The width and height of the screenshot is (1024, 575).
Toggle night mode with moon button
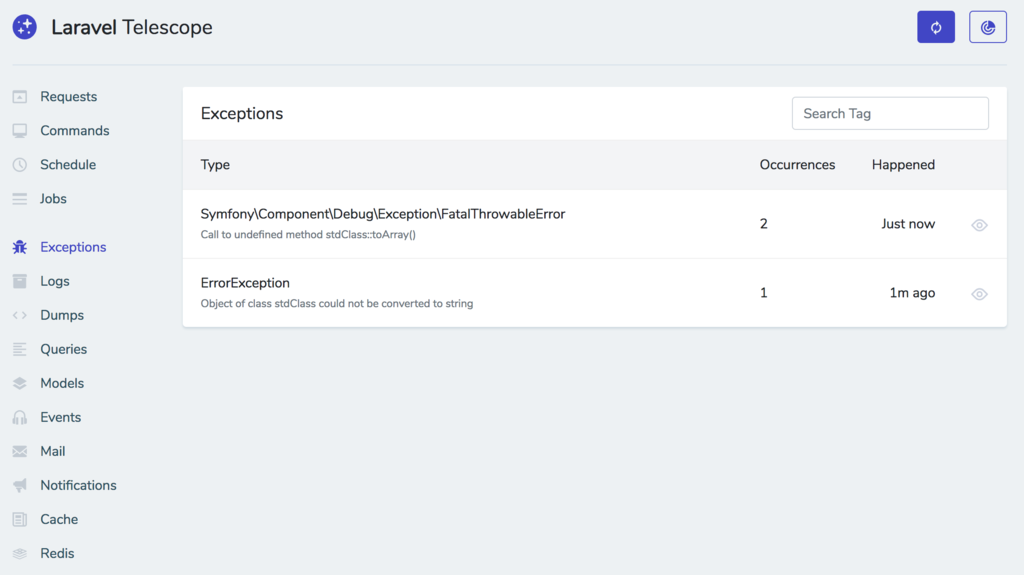988,27
